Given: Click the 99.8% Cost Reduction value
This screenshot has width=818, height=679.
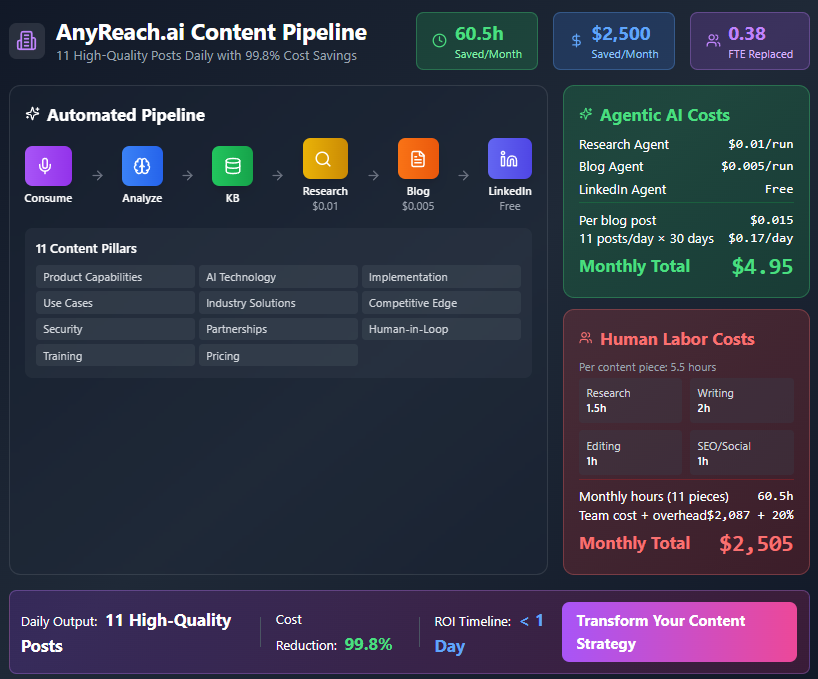Looking at the screenshot, I should click(x=368, y=645).
